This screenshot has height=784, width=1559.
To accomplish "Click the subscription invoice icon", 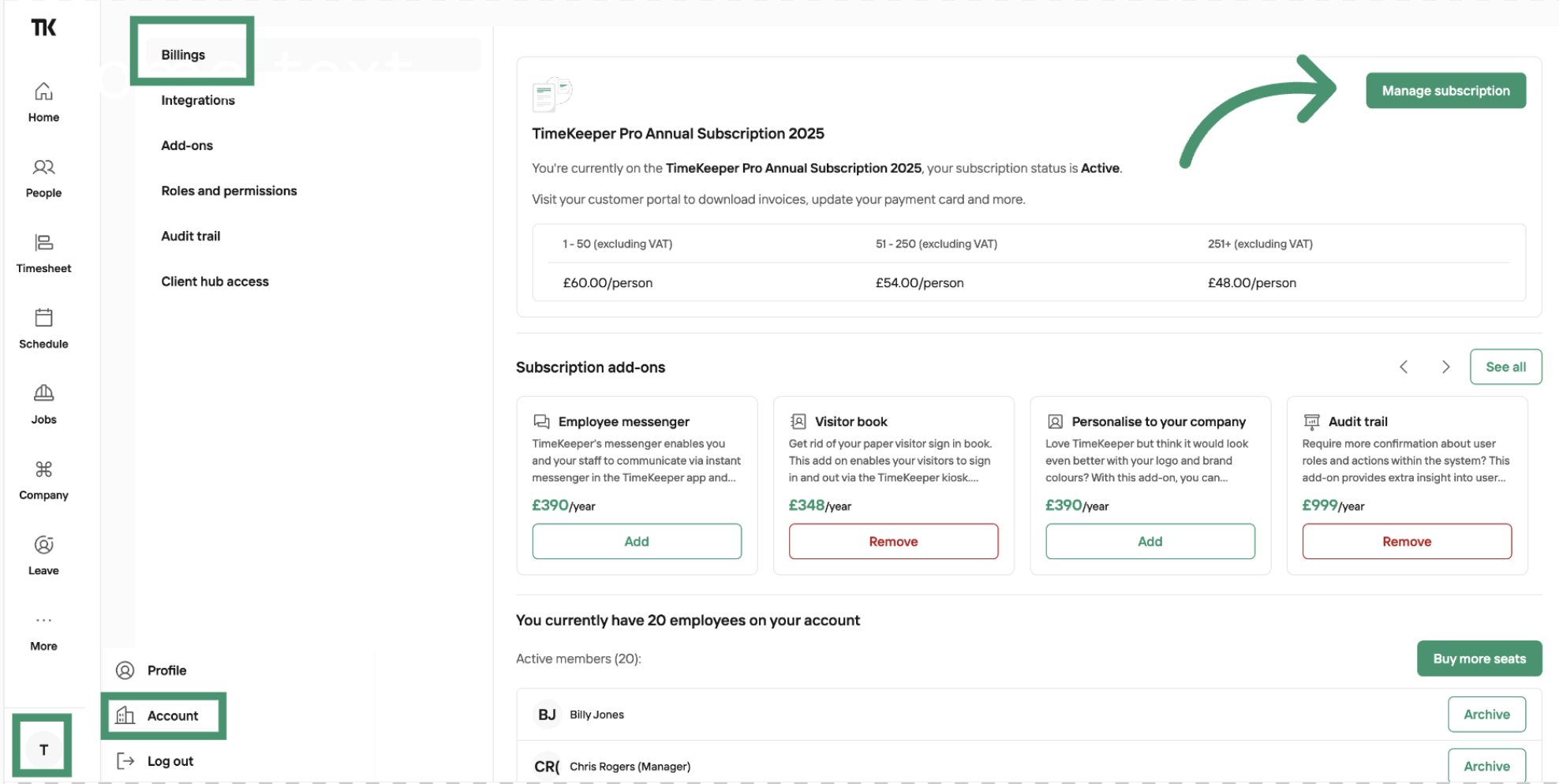I will click(x=551, y=95).
